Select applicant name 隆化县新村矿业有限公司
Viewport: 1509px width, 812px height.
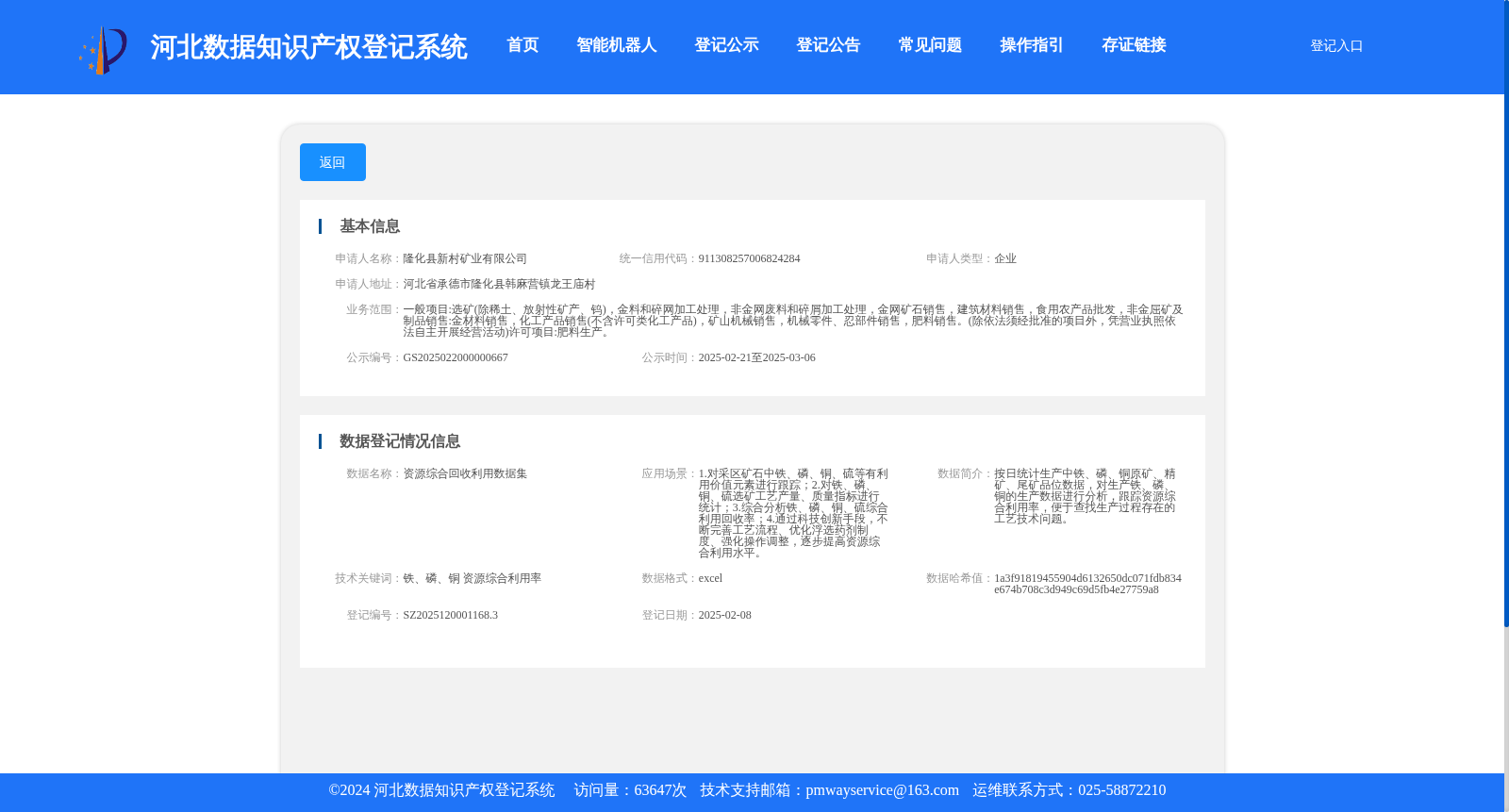point(465,258)
